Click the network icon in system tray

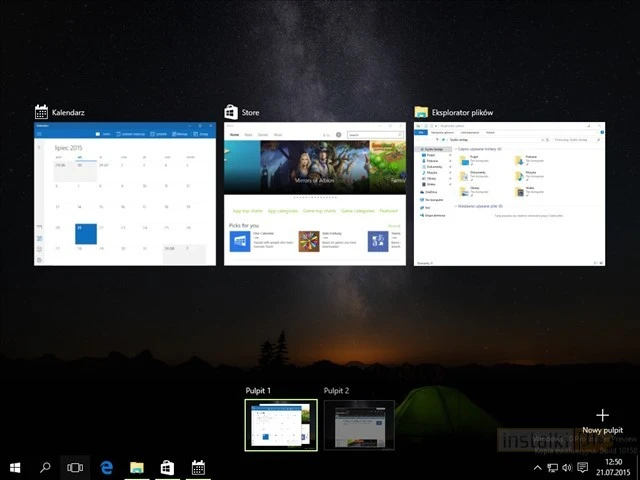point(552,467)
